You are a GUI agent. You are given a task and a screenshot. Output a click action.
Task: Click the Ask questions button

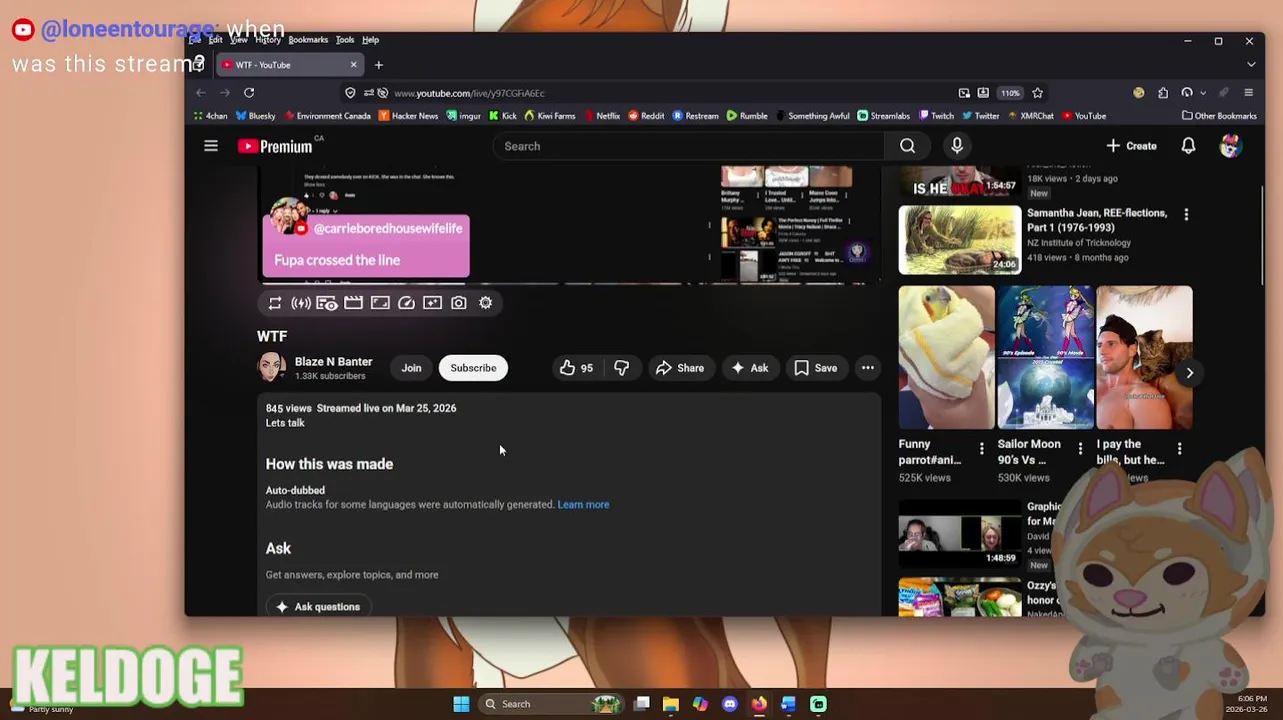coord(318,606)
